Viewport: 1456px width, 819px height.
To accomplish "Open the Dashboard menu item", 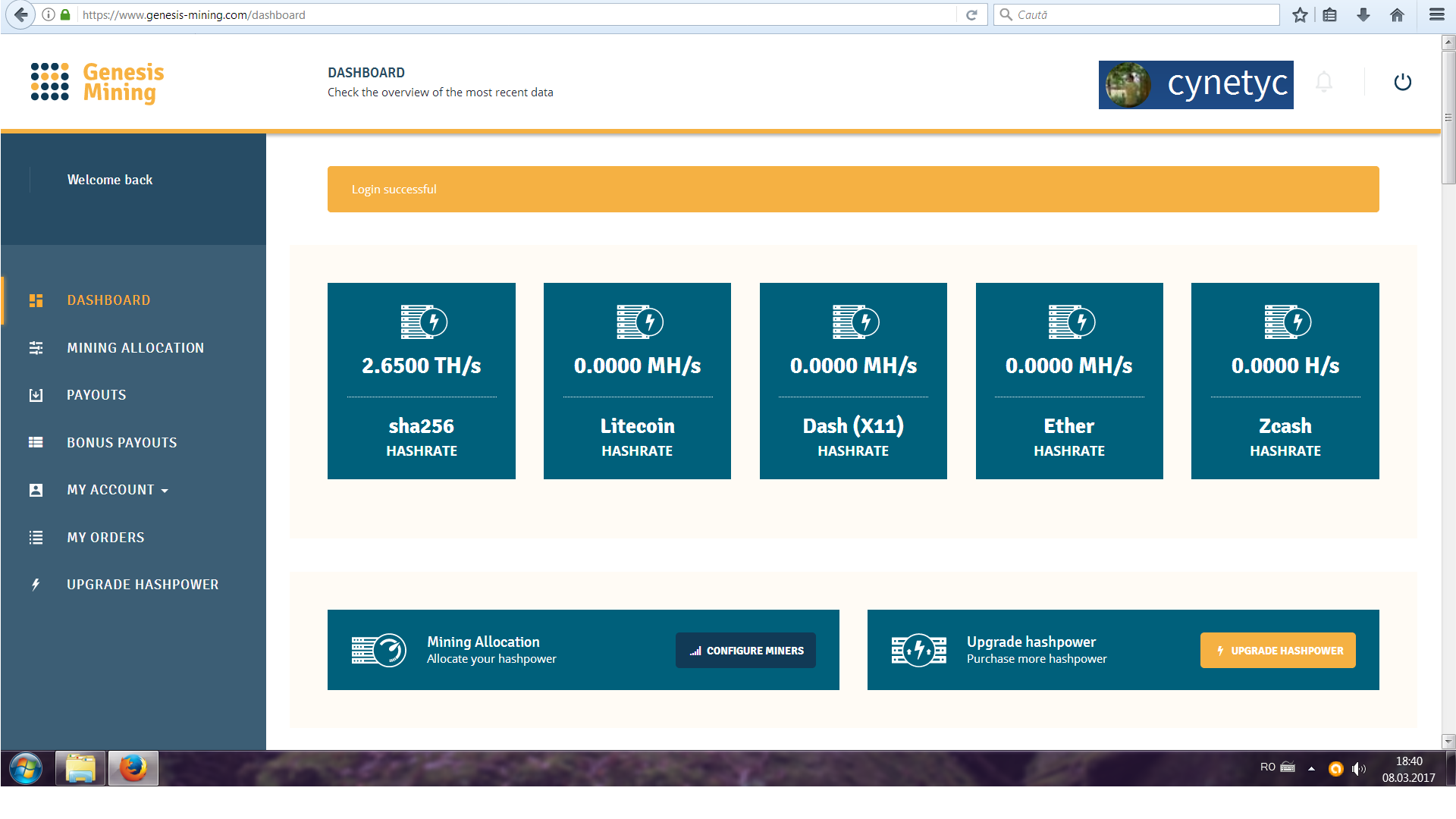I will [x=108, y=300].
